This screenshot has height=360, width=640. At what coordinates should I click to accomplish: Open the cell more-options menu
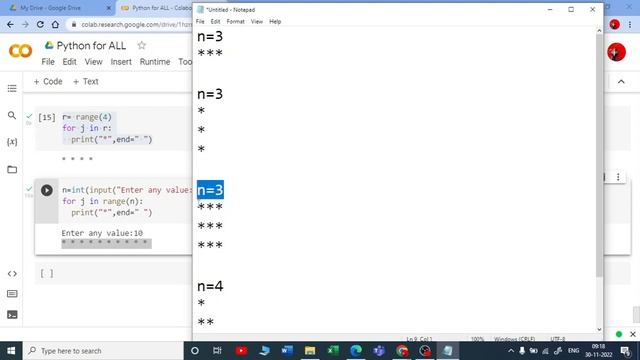click(x=618, y=177)
